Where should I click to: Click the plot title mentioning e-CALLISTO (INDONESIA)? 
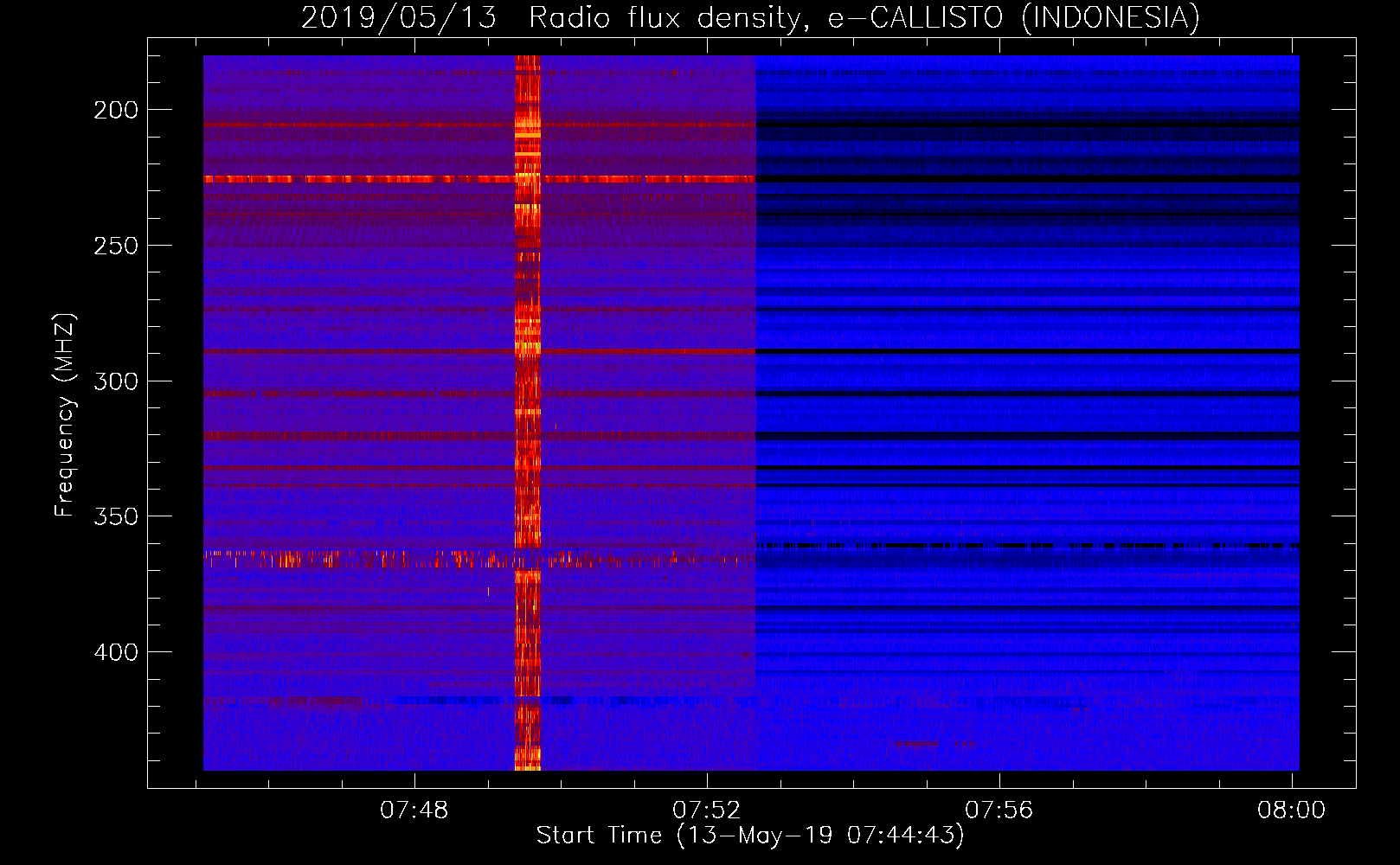pos(750,17)
